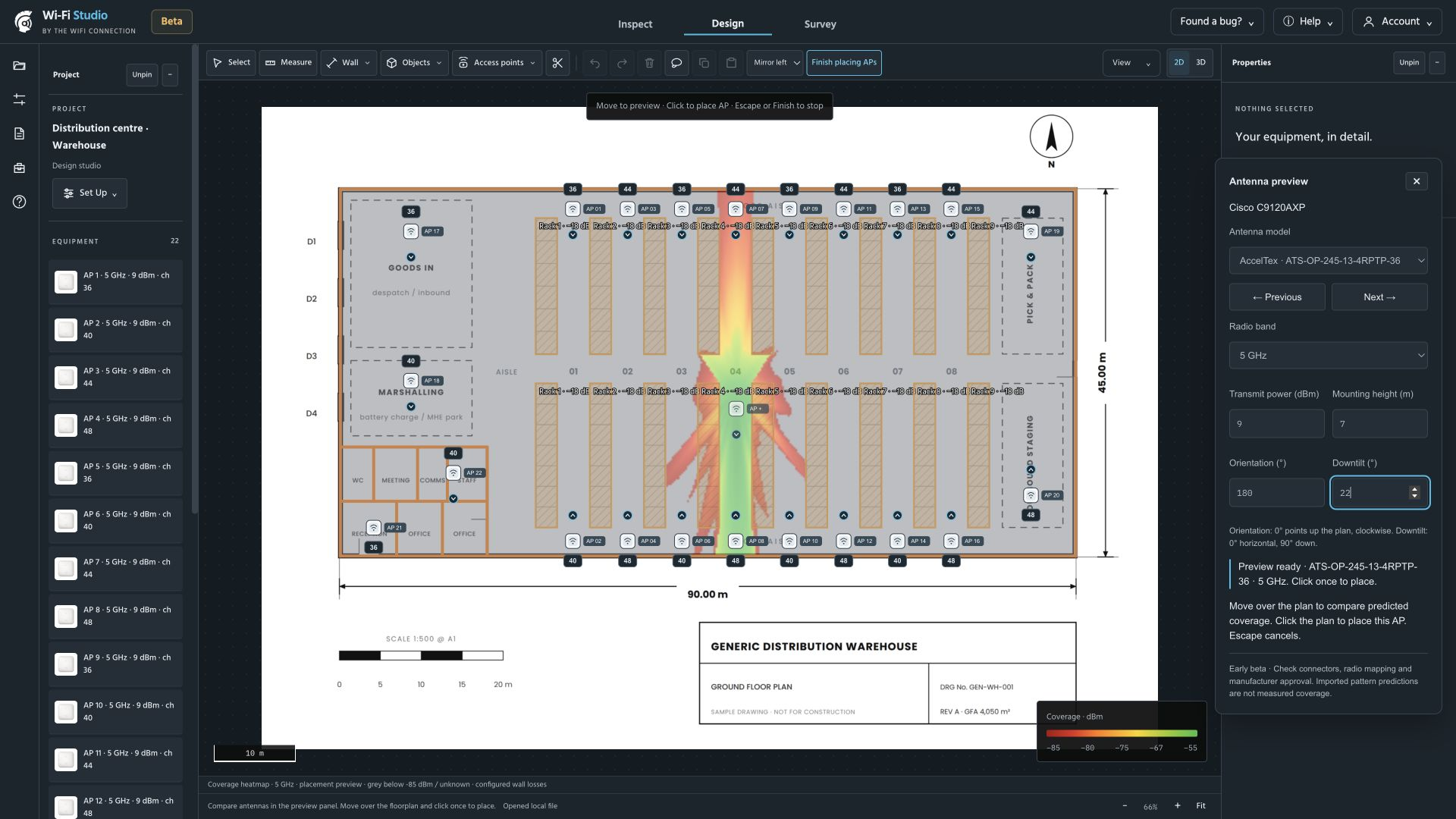Click the copy icon in toolbar

704,63
